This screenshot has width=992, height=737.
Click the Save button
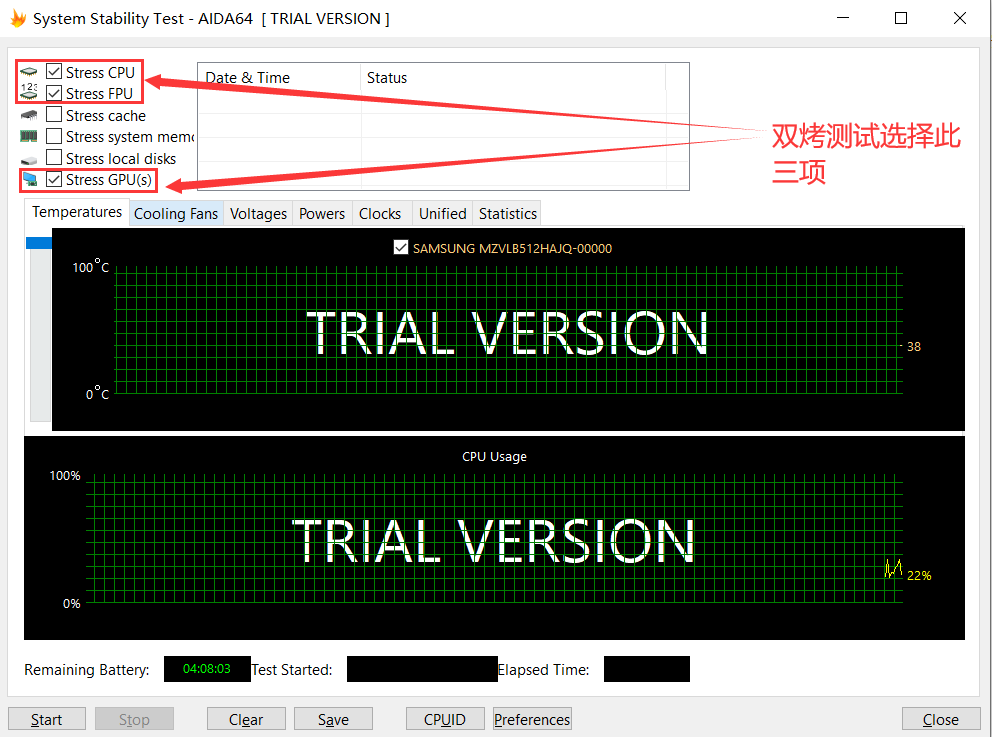[x=333, y=719]
